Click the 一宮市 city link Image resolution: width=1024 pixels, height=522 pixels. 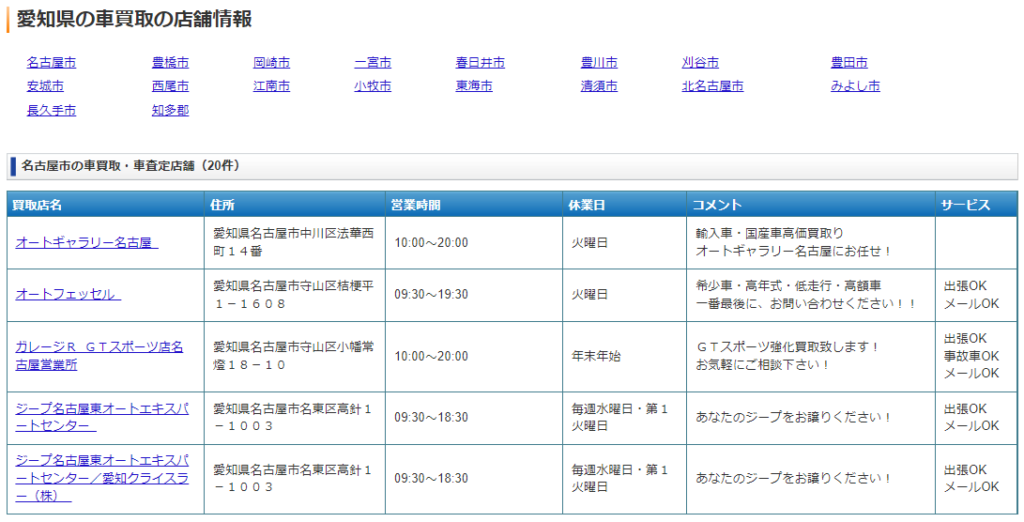point(372,63)
